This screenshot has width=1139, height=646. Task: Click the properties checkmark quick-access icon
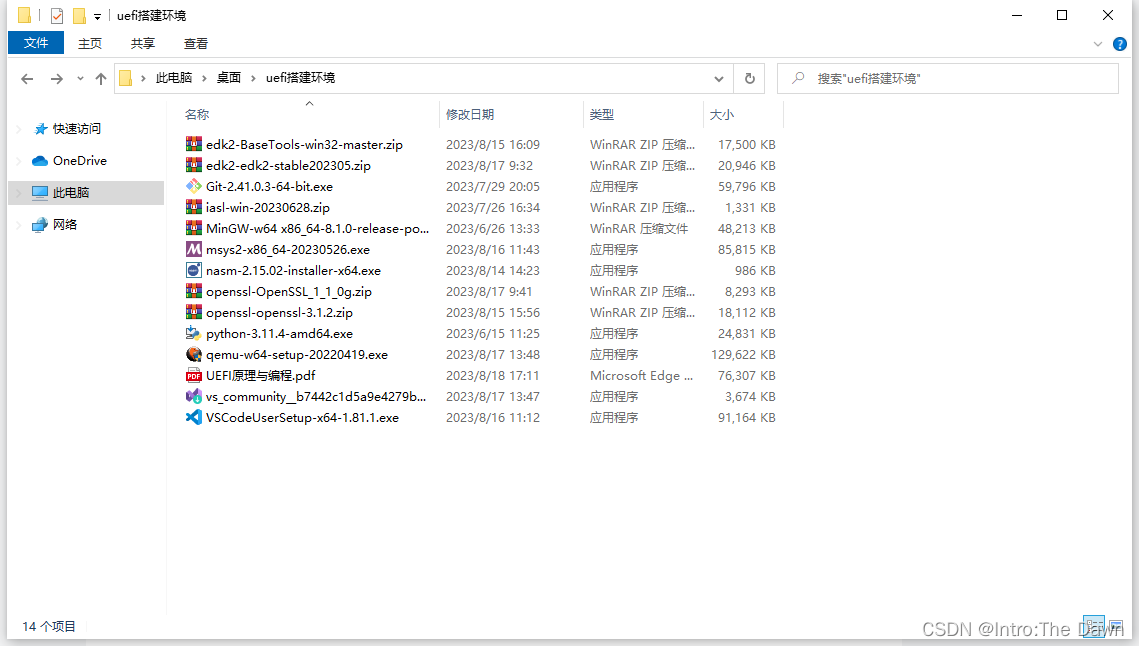click(57, 15)
